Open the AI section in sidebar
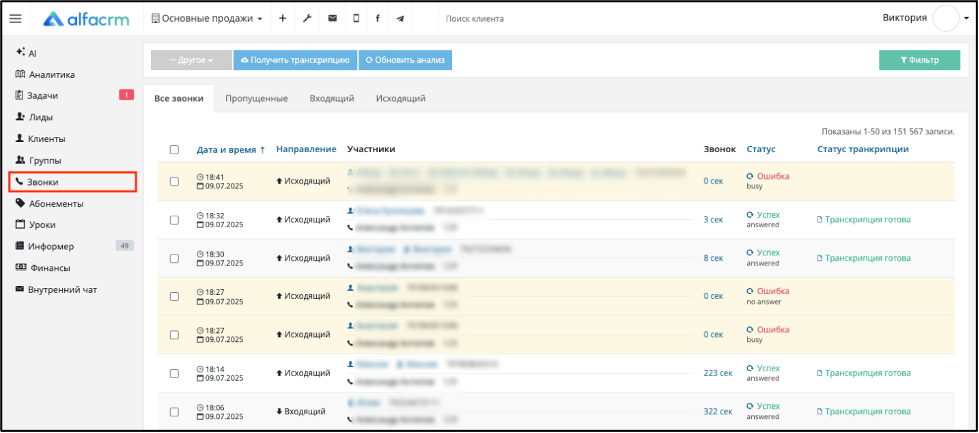Screen dimensions: 979x433 [26, 54]
